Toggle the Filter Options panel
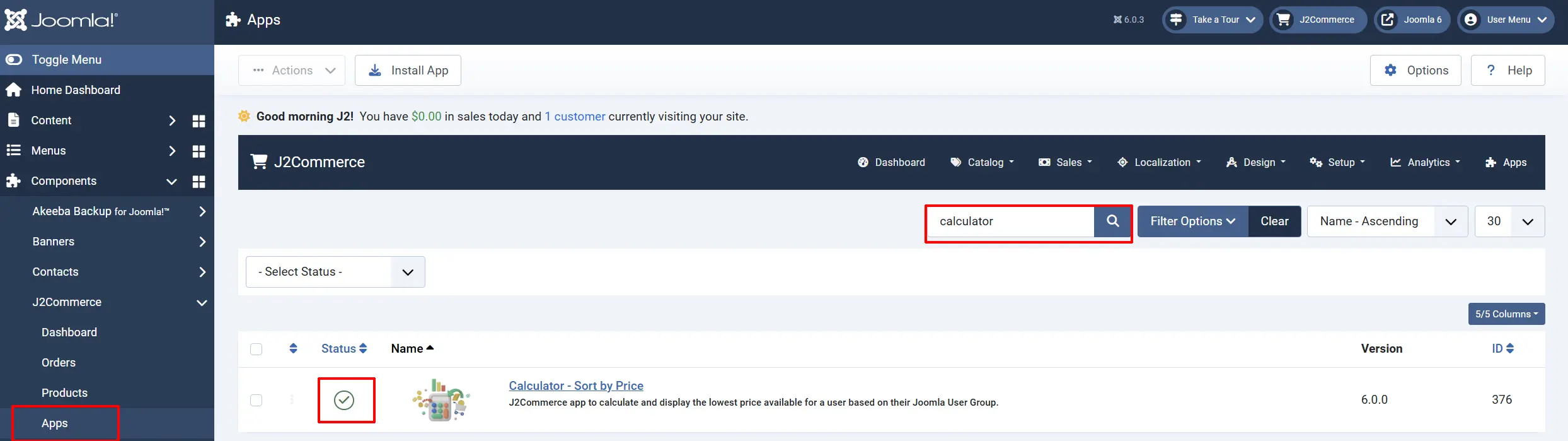The image size is (1568, 441). click(1192, 221)
